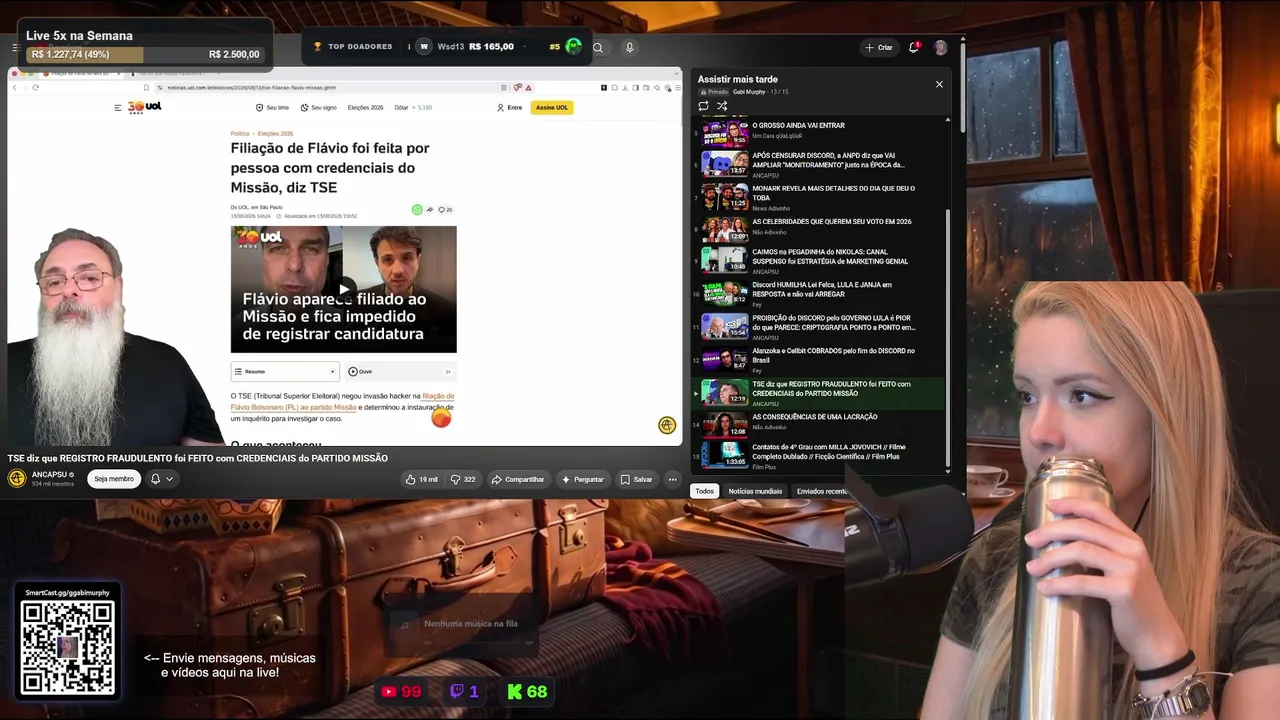This screenshot has height=720, width=1280.
Task: Open 'Discord HUMILHA Lei Felca' video
Action: tap(820, 295)
